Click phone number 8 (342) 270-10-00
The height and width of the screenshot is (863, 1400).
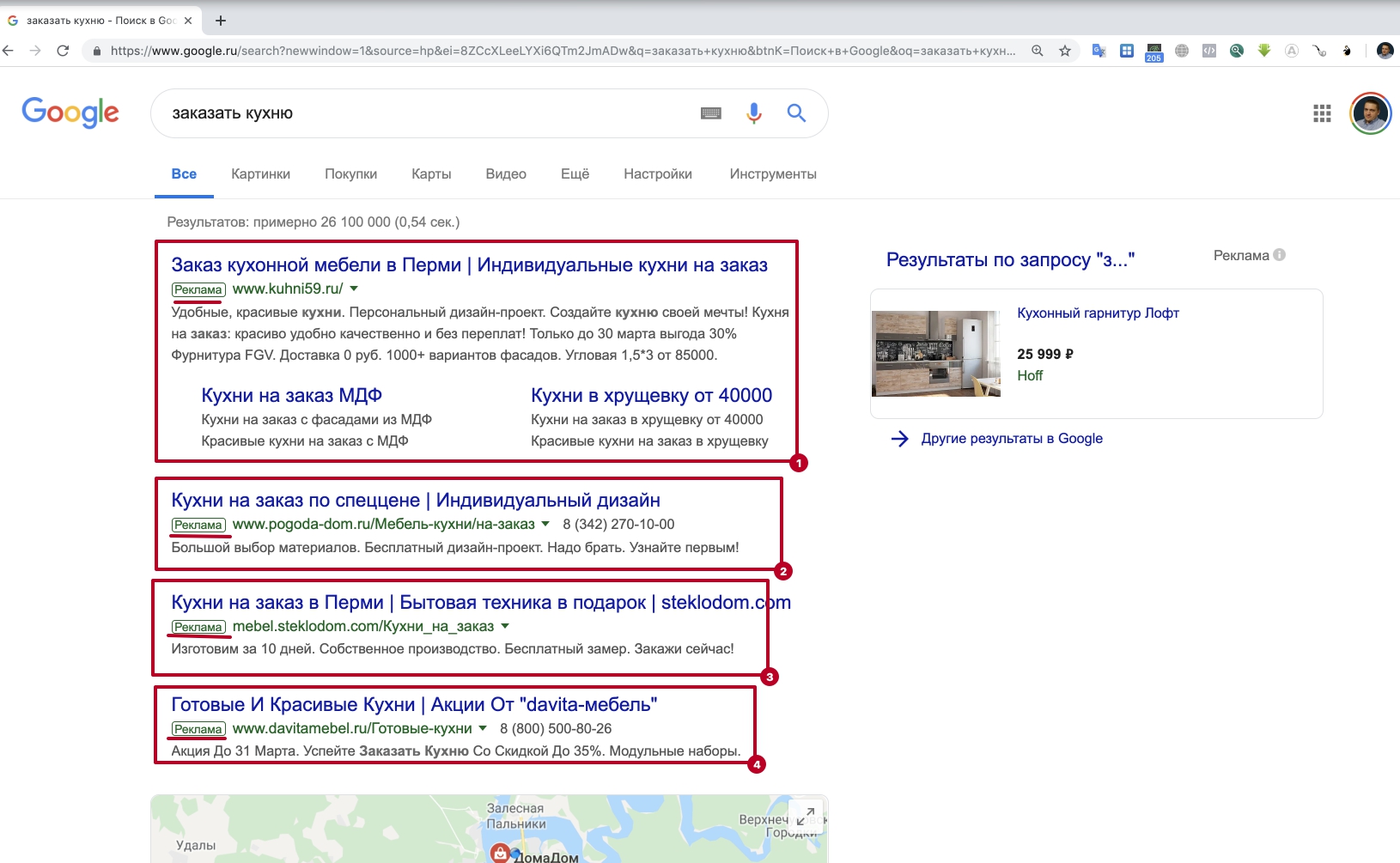(x=618, y=524)
